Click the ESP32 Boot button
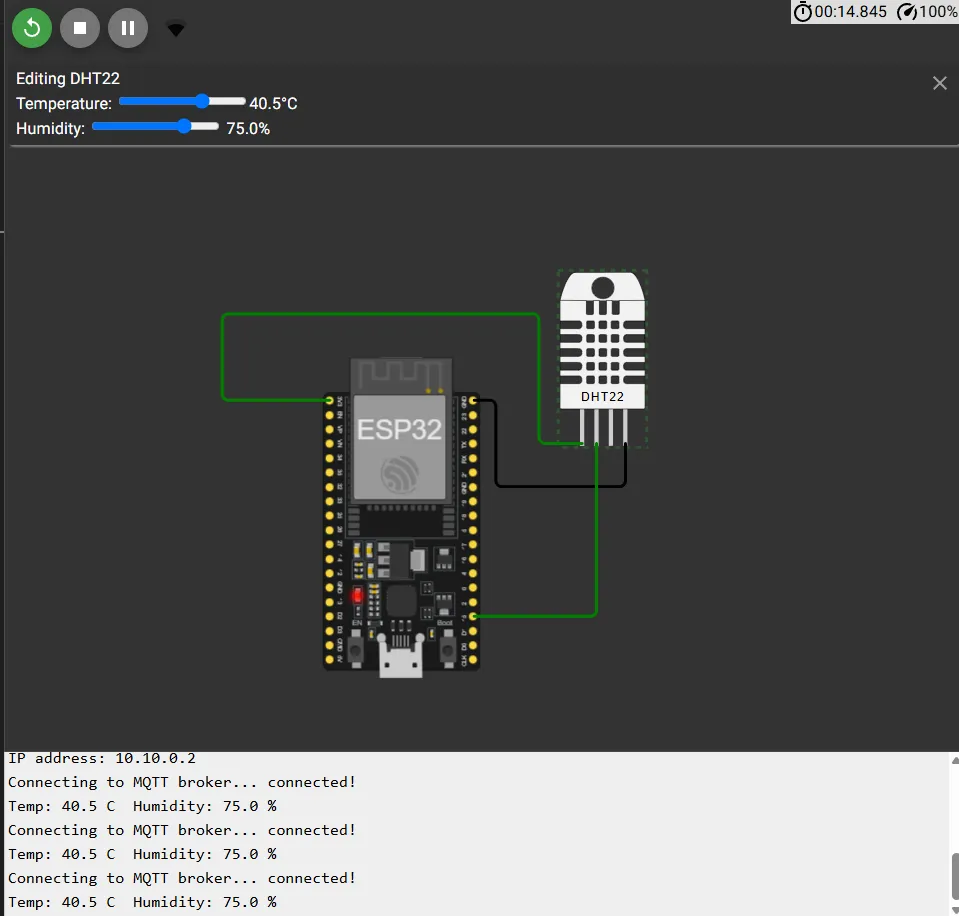This screenshot has height=916, width=959. (448, 649)
